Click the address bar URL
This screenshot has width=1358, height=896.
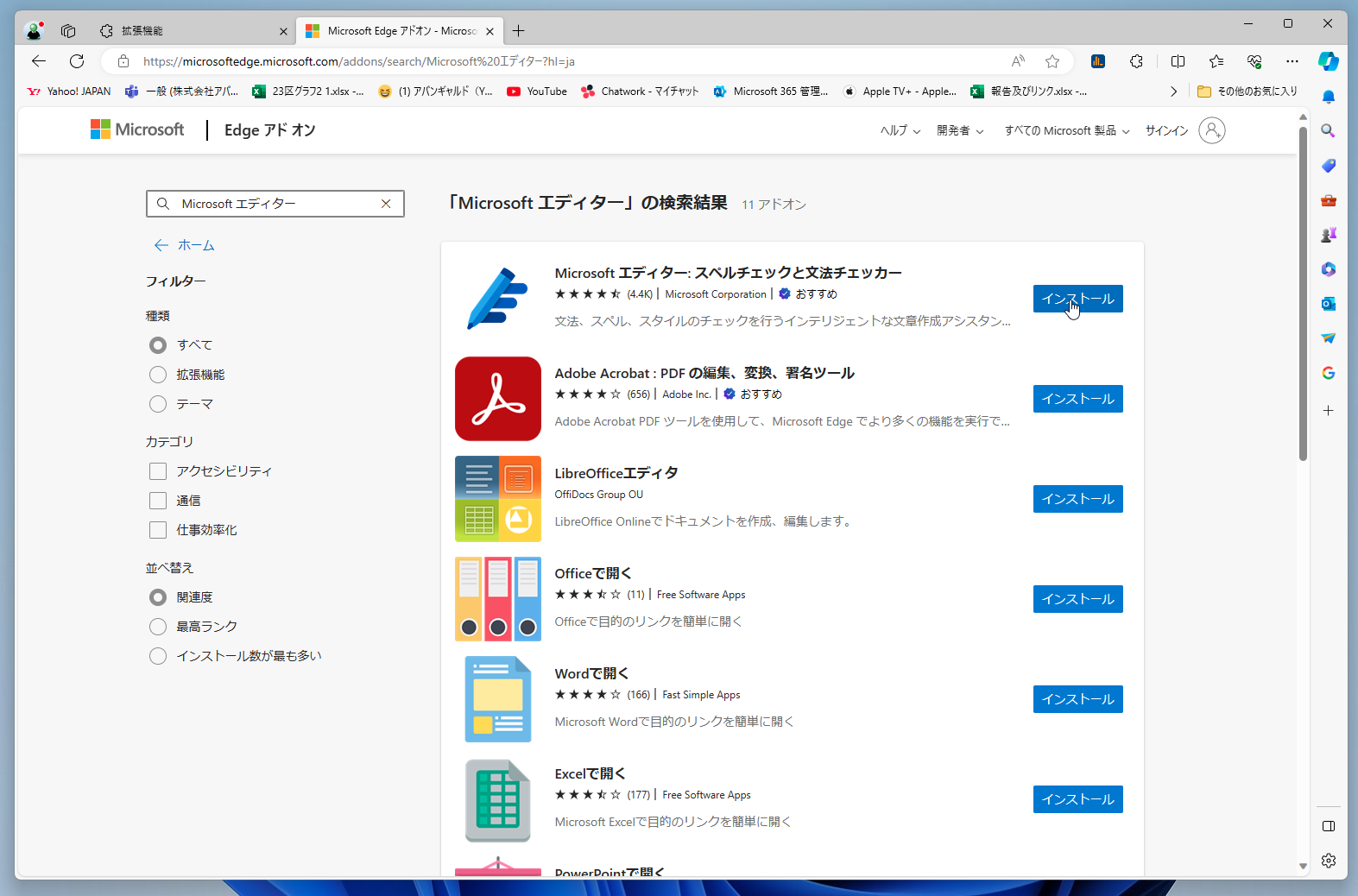pyautogui.click(x=359, y=61)
